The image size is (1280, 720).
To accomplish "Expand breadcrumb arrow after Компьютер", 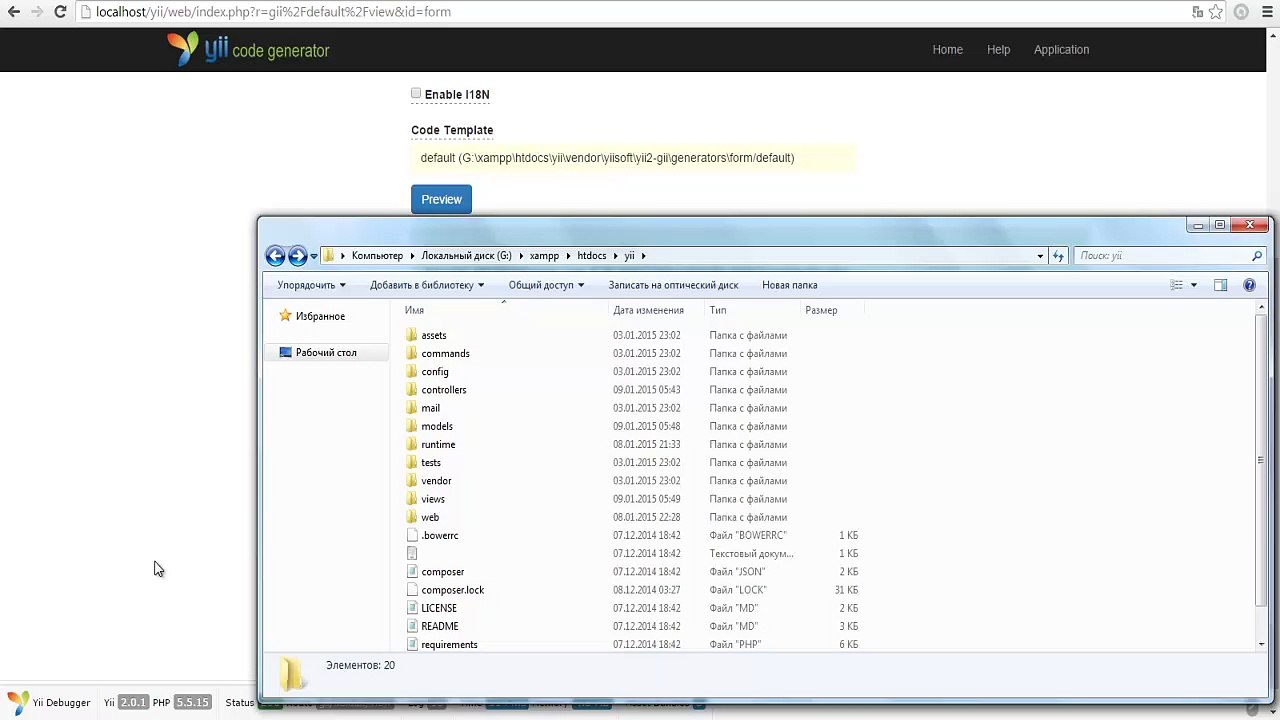I will (x=411, y=256).
